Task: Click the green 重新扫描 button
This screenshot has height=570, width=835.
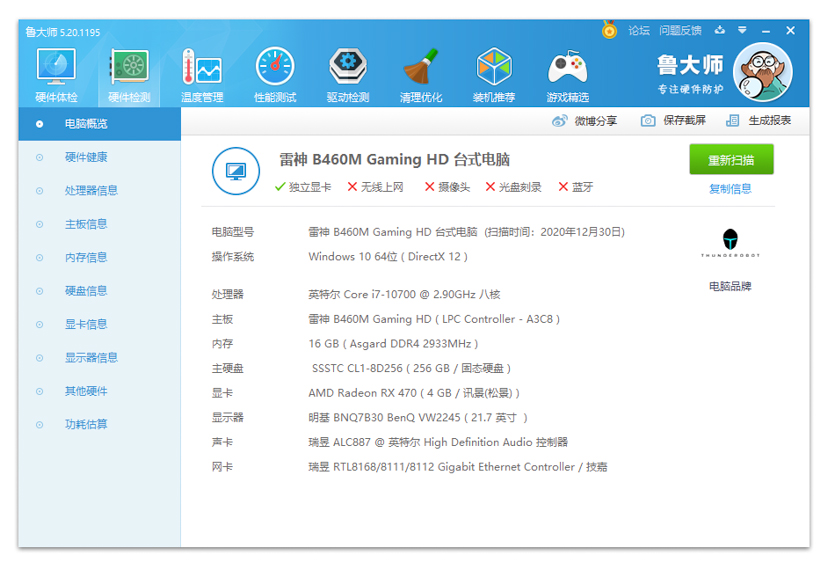Action: (x=731, y=159)
